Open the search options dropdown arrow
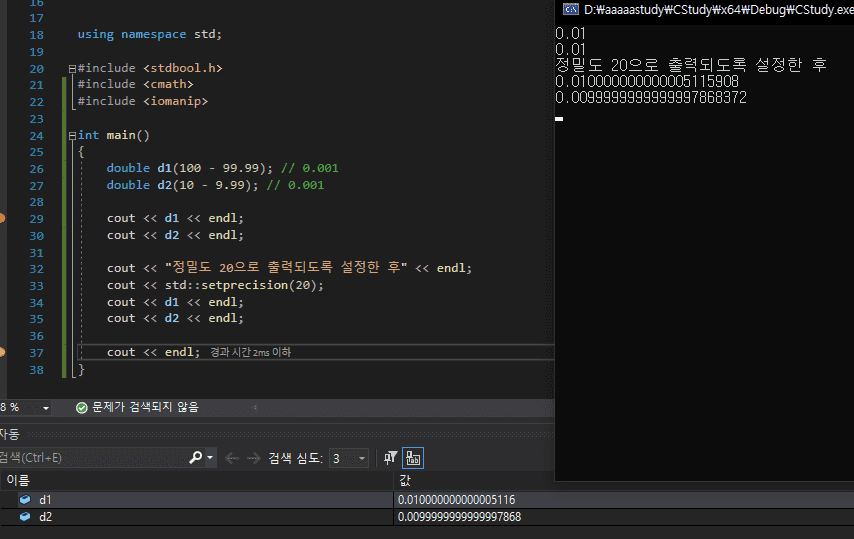The width and height of the screenshot is (854, 539). pyautogui.click(x=210, y=458)
